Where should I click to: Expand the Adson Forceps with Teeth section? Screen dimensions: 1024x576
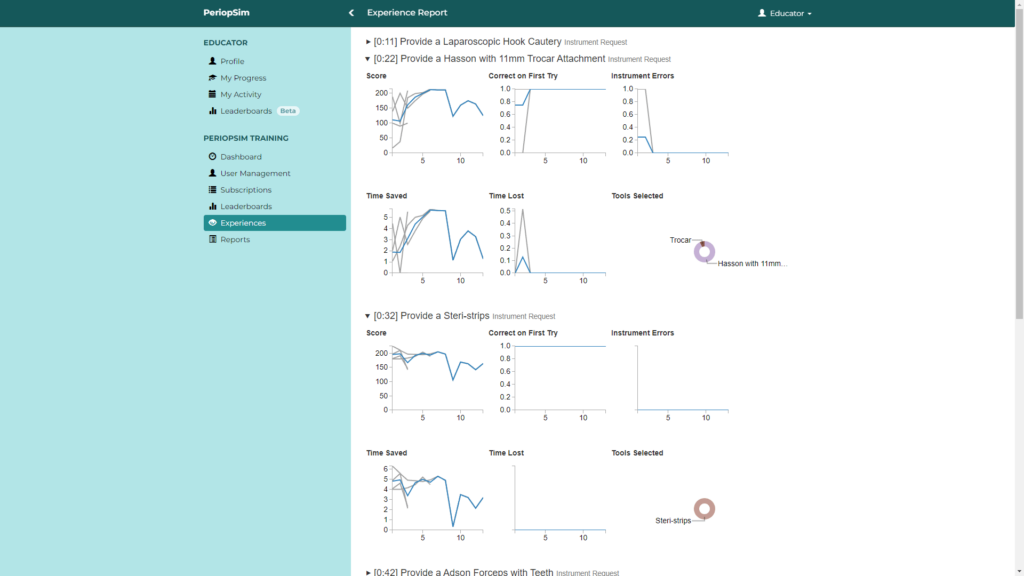tap(367, 571)
